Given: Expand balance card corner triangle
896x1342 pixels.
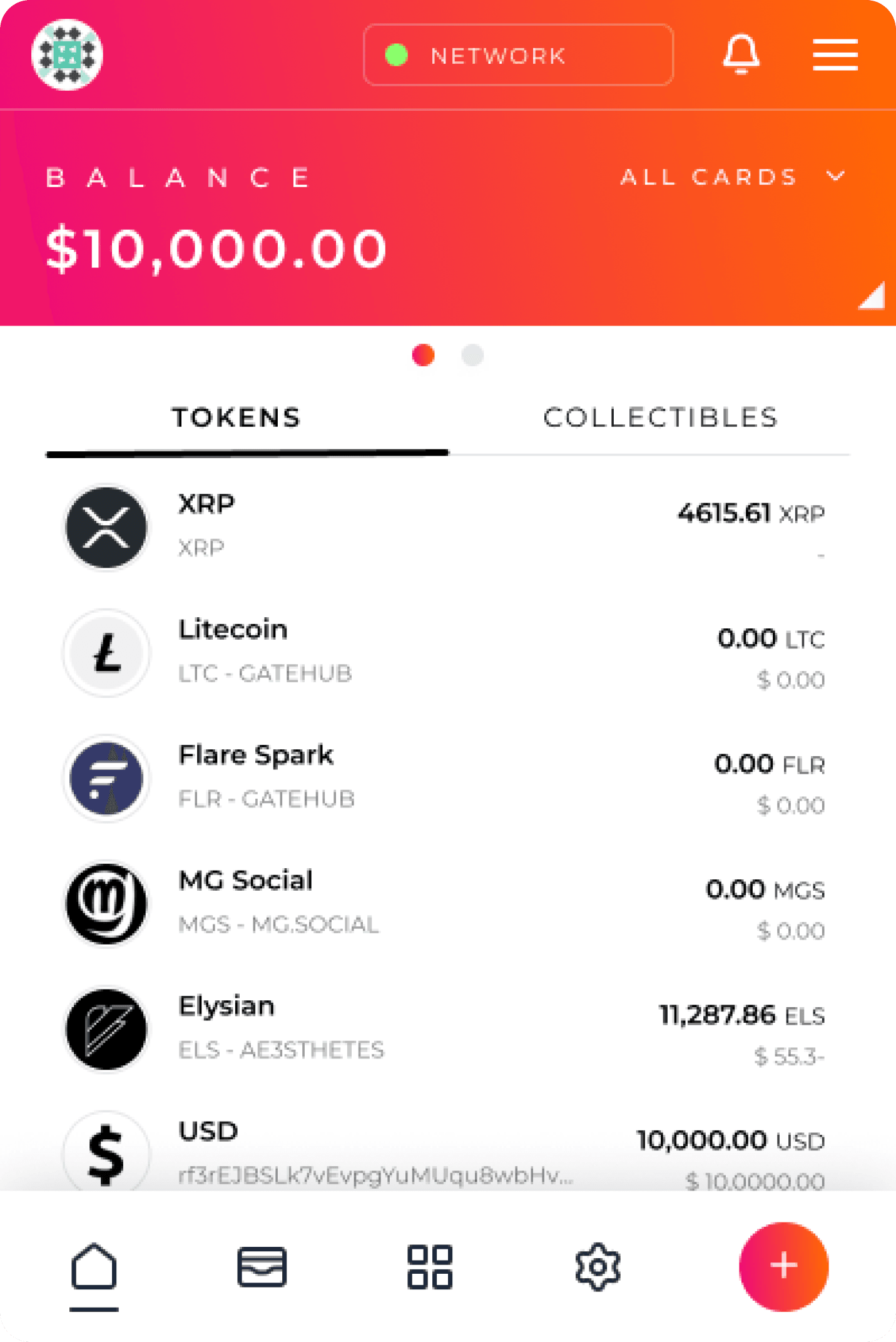Looking at the screenshot, I should point(872,296).
